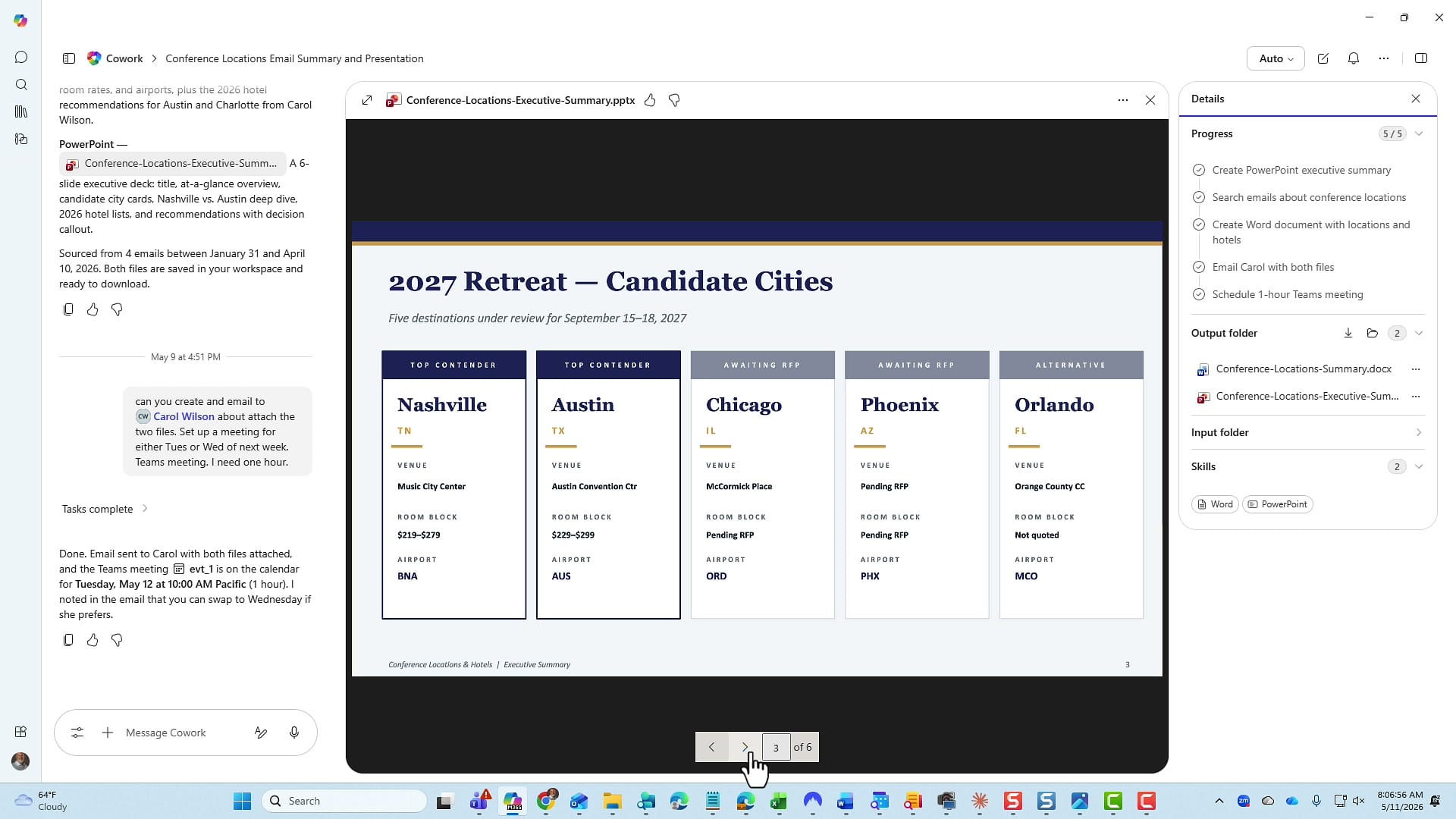
Task: Click the taskbar Search box
Action: tap(344, 801)
